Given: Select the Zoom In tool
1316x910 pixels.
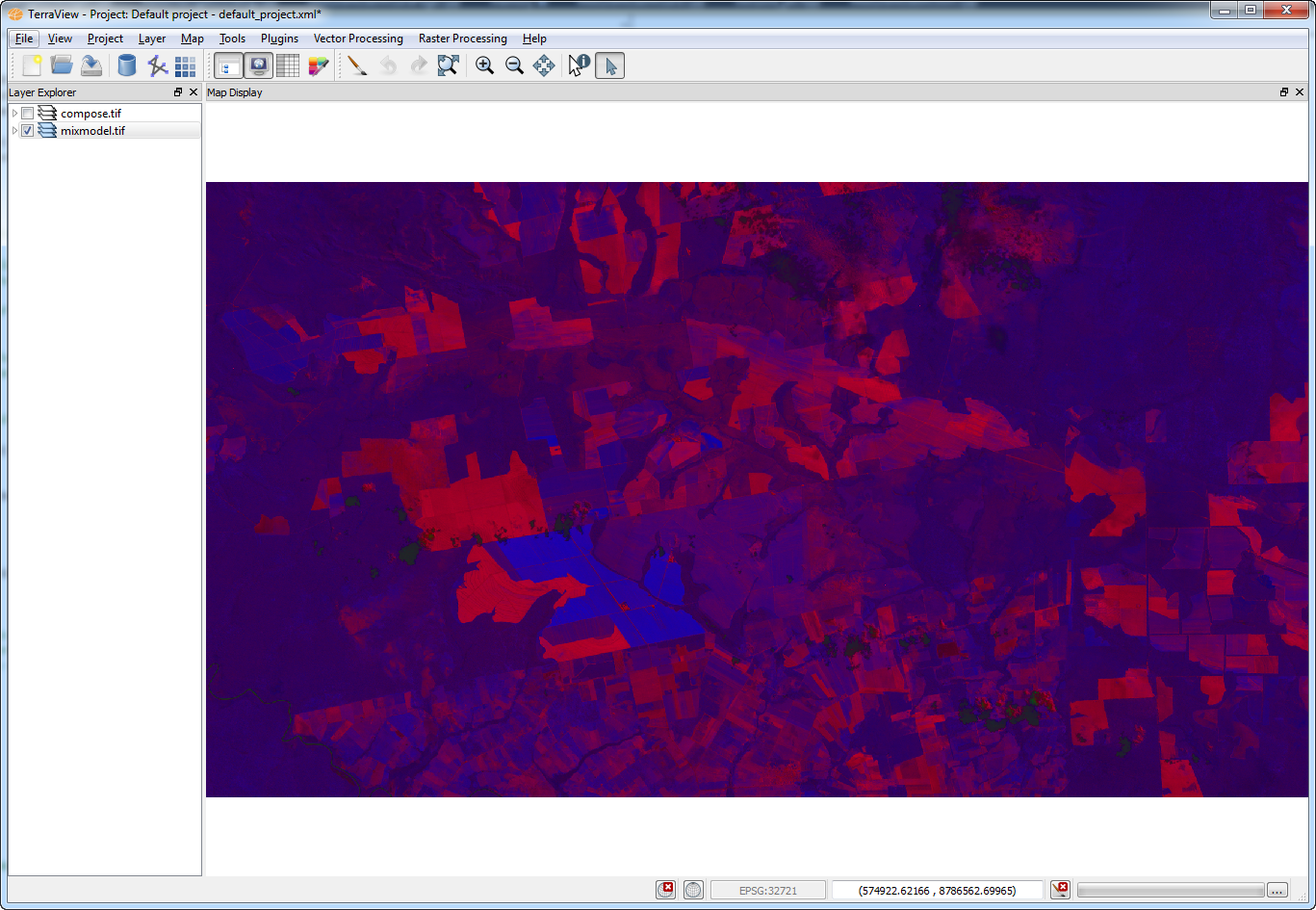Looking at the screenshot, I should pyautogui.click(x=484, y=65).
